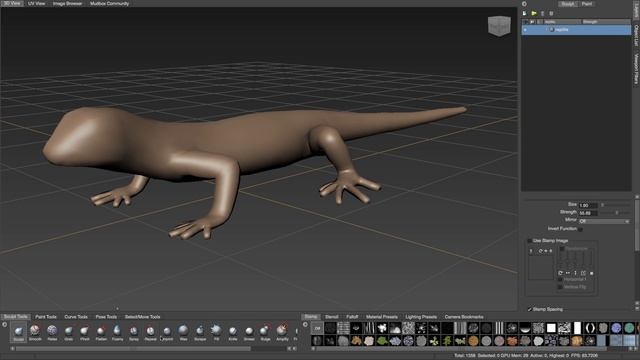
Task: Open the stamp tray options circle
Action: pyautogui.click(x=305, y=325)
